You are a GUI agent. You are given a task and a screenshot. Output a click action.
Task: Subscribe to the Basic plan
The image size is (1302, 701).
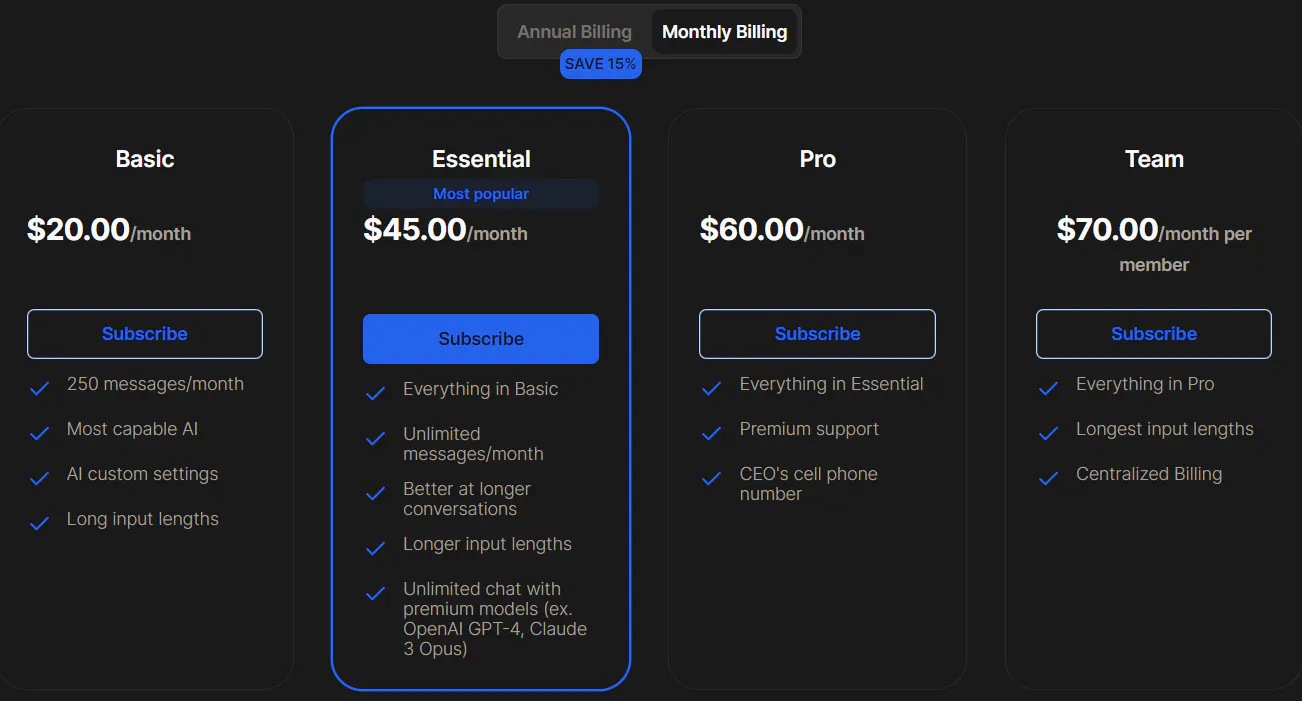click(145, 334)
